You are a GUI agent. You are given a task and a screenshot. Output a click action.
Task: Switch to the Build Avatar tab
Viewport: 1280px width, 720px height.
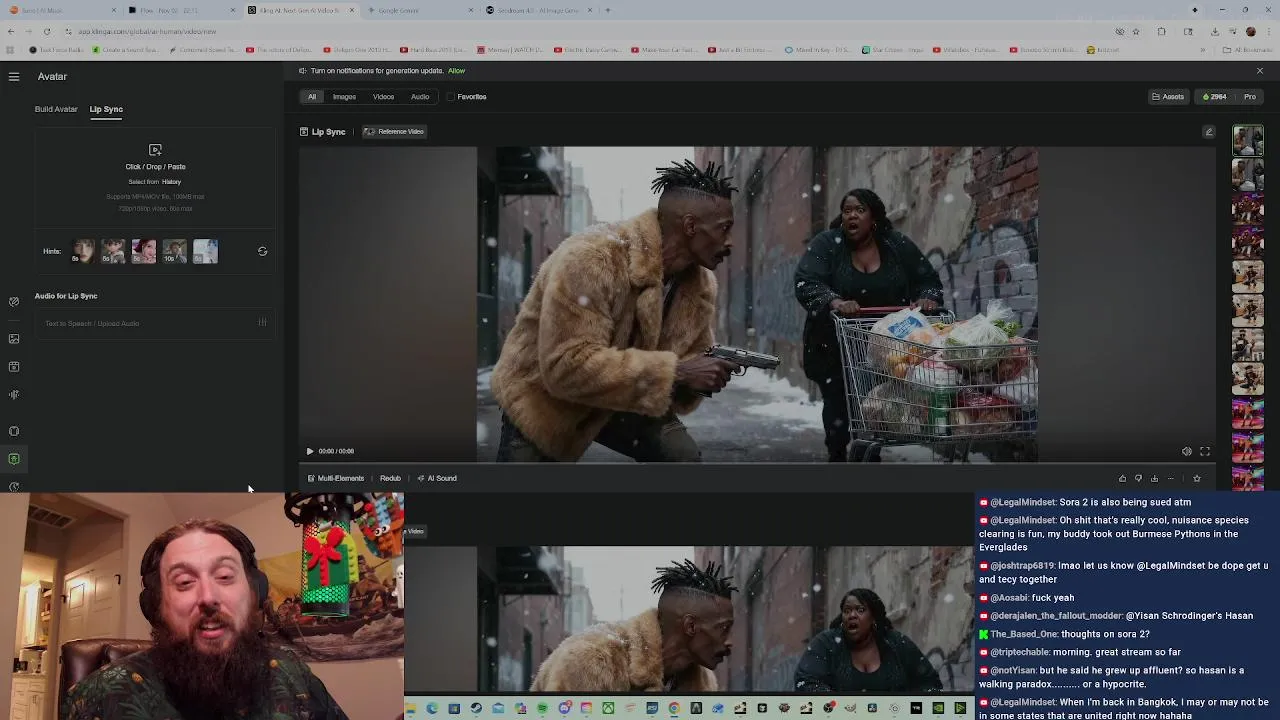pos(56,109)
